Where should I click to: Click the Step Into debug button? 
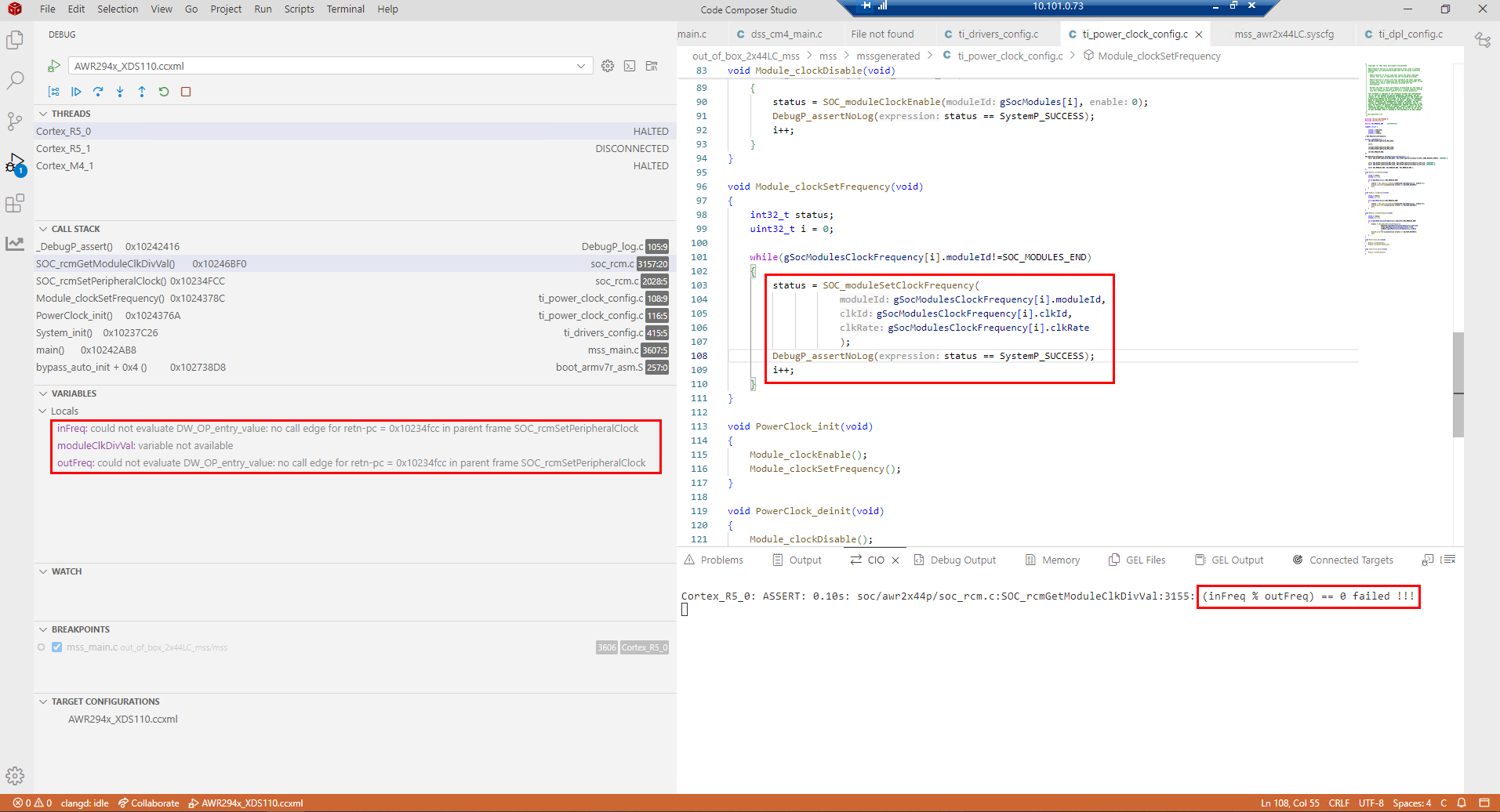point(120,92)
